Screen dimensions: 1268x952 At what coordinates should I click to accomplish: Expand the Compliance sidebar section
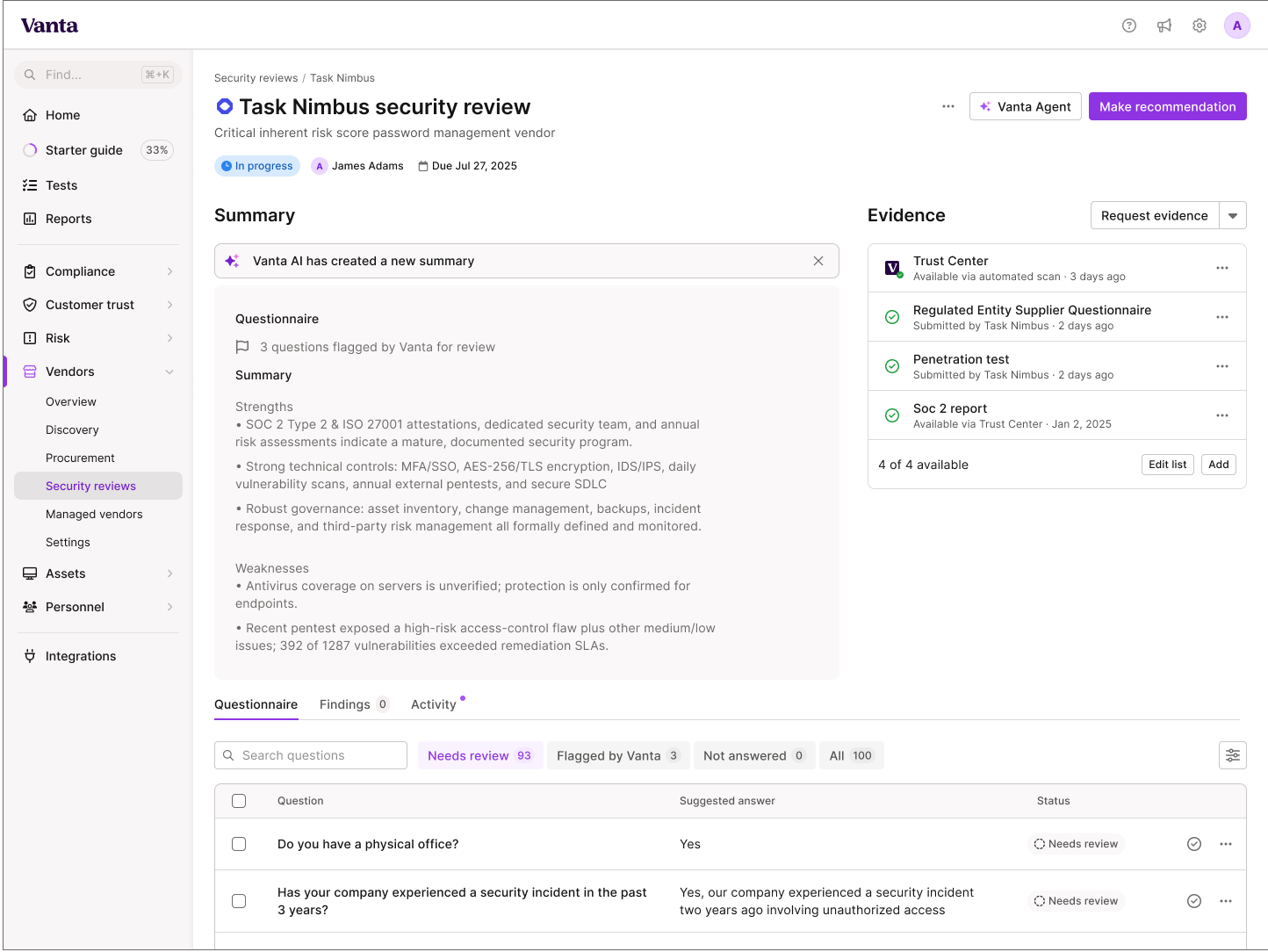[x=98, y=271]
